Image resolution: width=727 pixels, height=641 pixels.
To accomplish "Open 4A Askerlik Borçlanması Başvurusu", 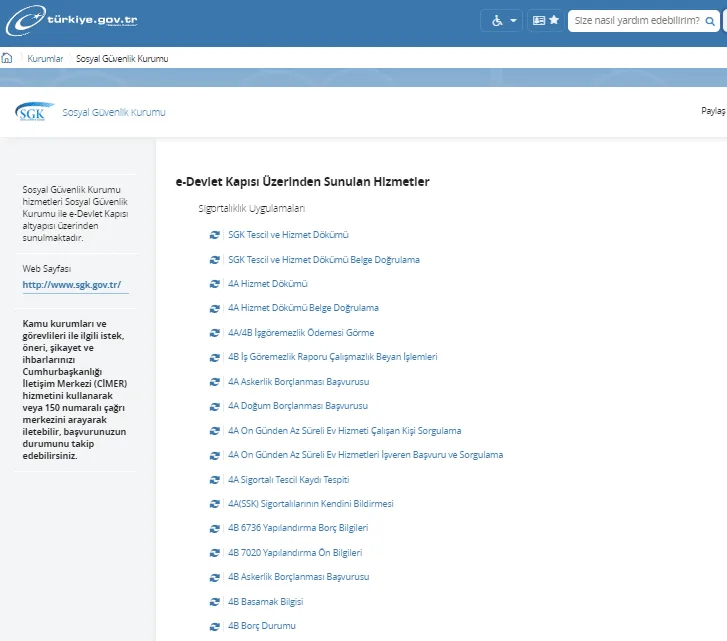I will pyautogui.click(x=299, y=381).
